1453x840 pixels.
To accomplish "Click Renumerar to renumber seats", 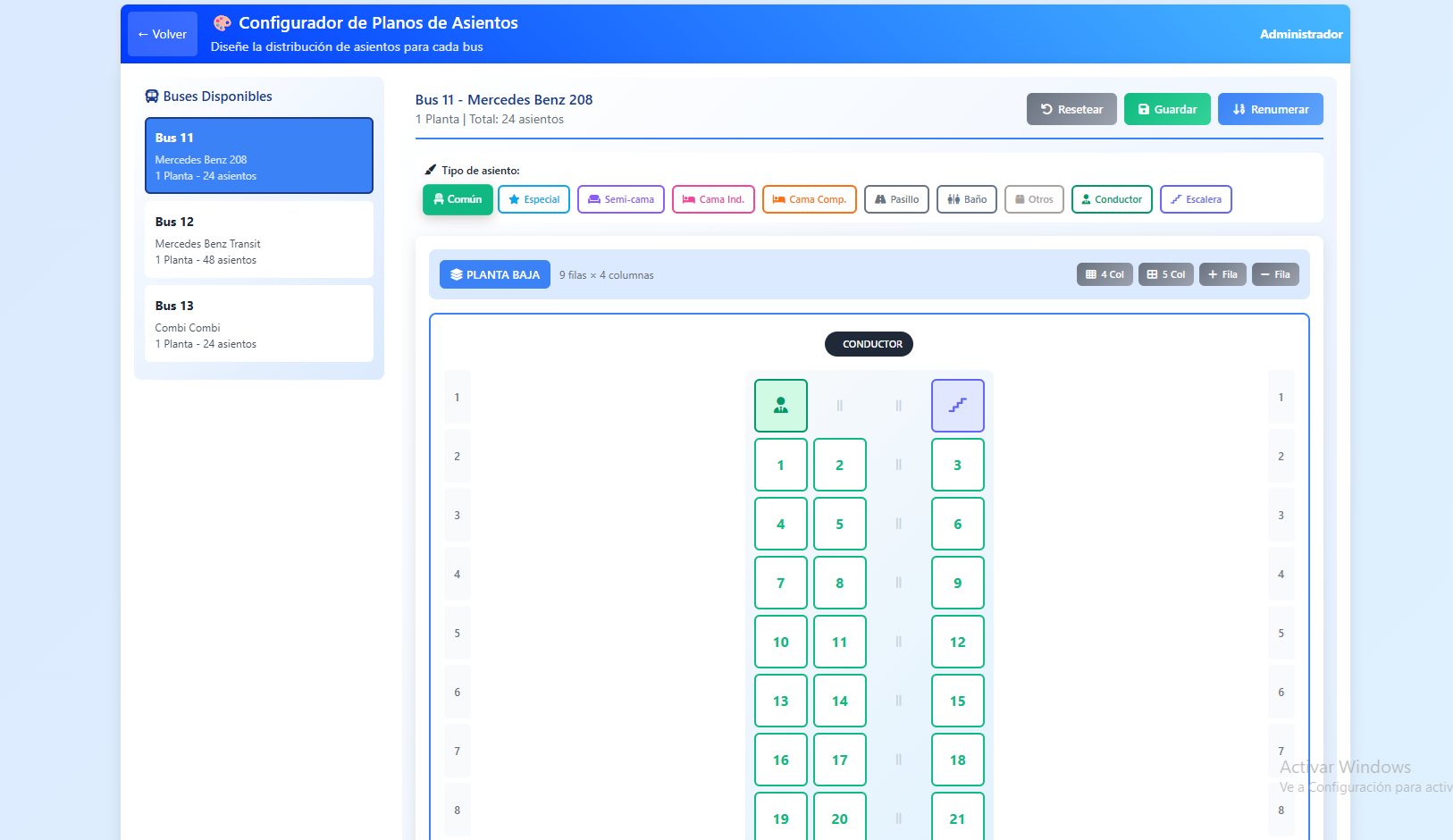I will [x=1270, y=109].
